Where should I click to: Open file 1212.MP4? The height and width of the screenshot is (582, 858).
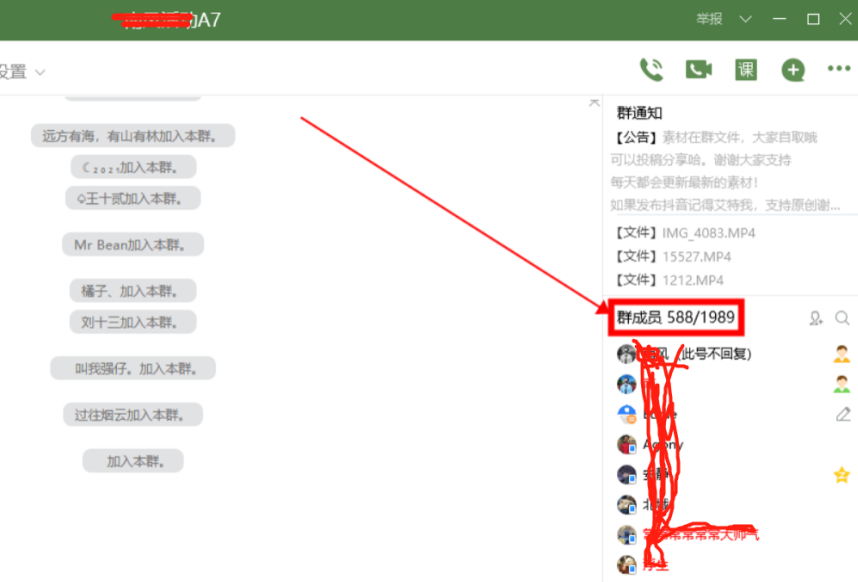669,280
